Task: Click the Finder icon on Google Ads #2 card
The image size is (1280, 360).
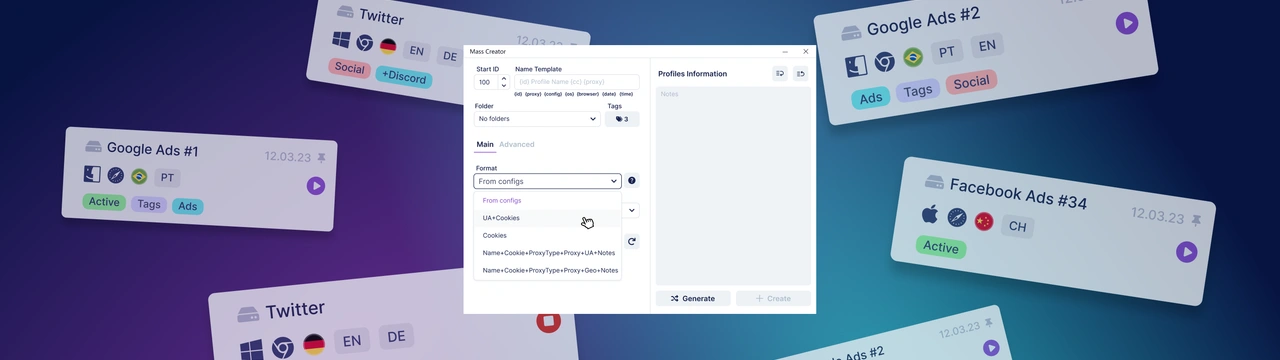Action: (x=856, y=66)
